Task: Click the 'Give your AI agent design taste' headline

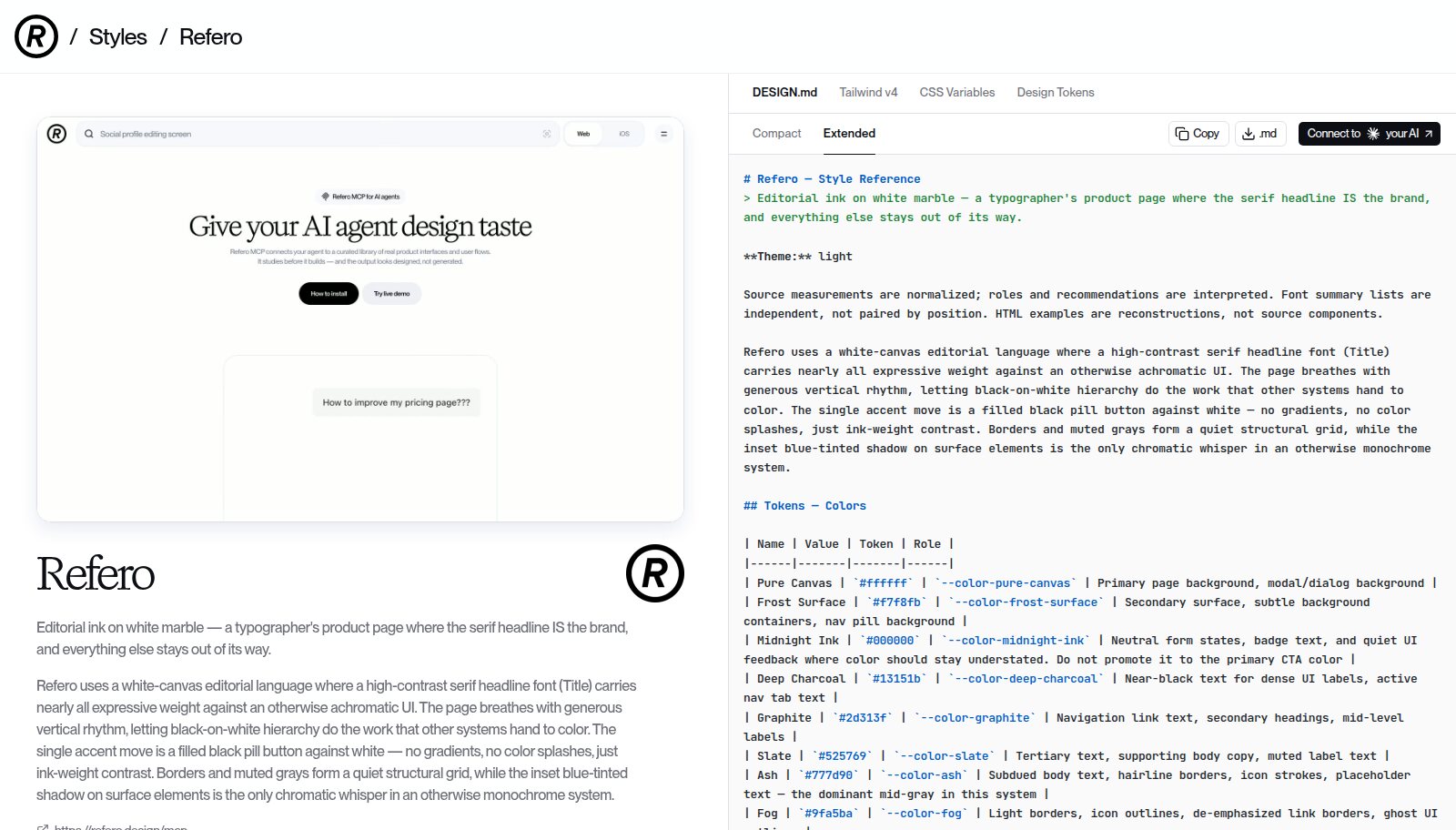Action: pos(360,226)
